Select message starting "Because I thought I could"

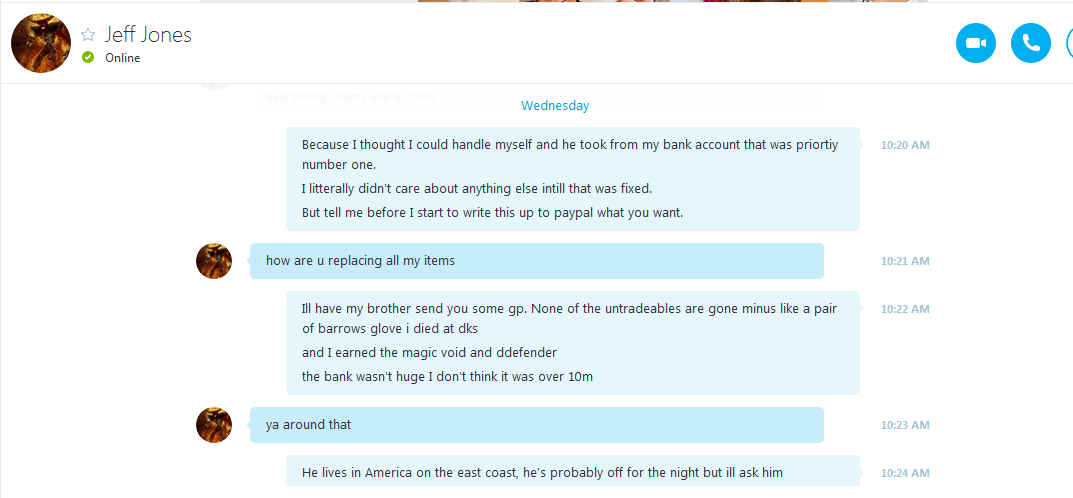[x=573, y=179]
